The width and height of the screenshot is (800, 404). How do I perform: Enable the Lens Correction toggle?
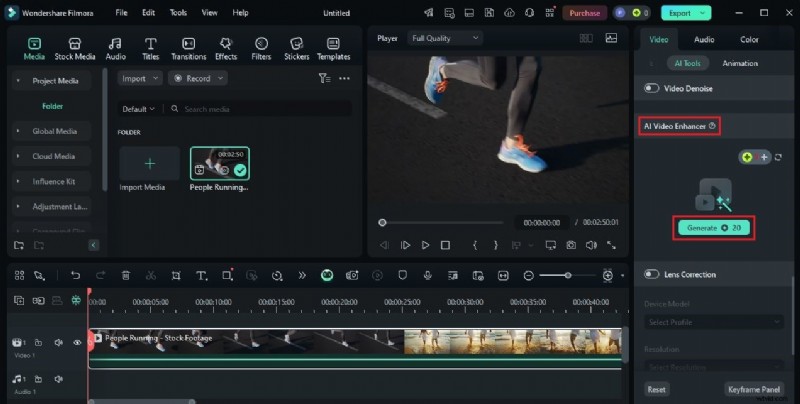point(652,274)
